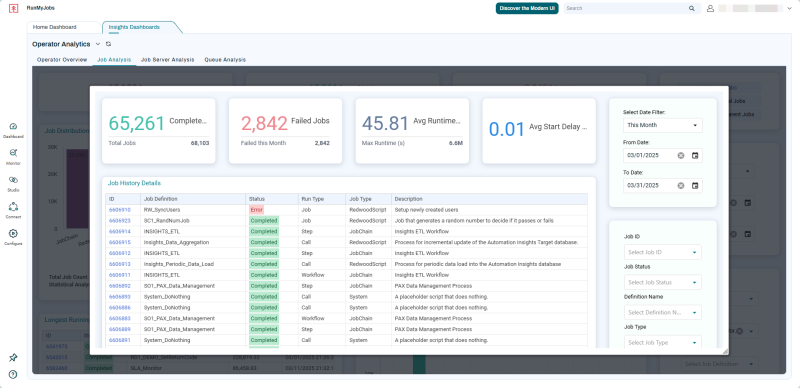Expand the Operator Analytics dashboard chevron
Screen dimensions: 800x388
(x=98, y=44)
